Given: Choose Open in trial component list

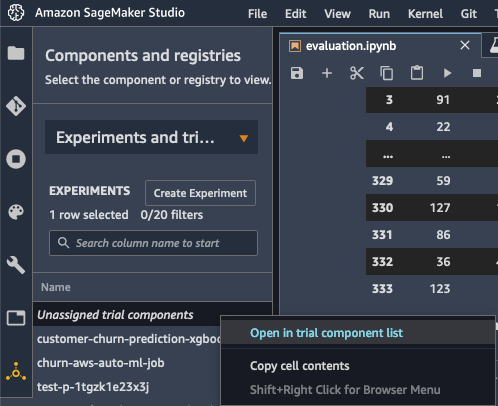Looking at the screenshot, I should 358,333.
